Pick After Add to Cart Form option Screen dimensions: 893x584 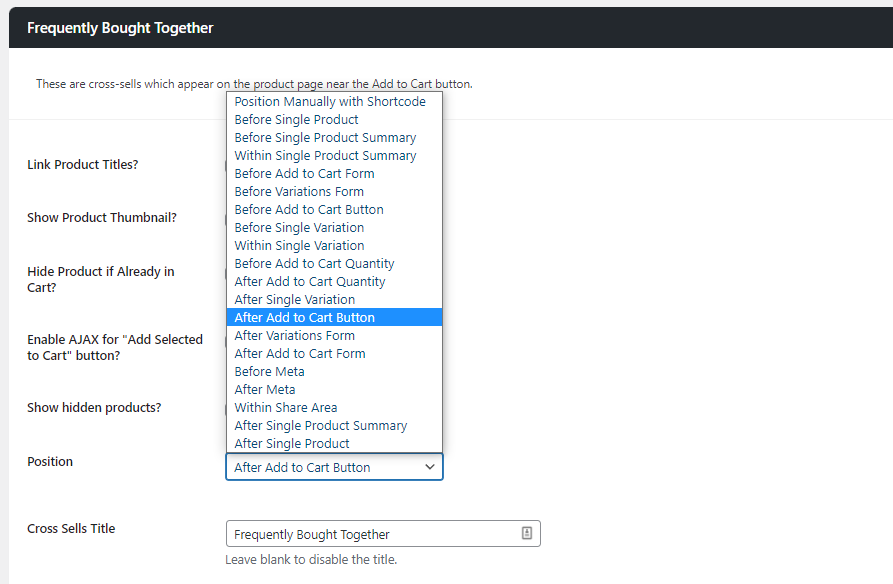pos(300,353)
